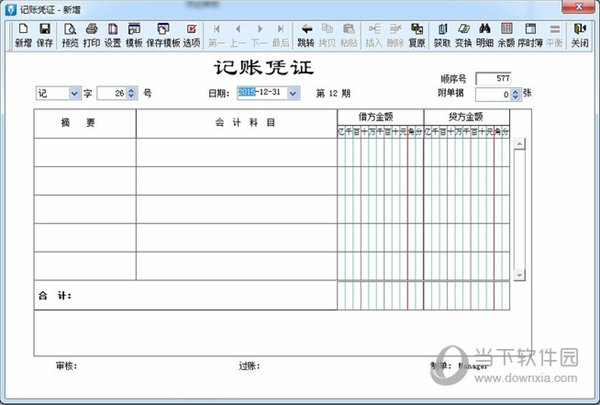Image resolution: width=600 pixels, height=405 pixels.
Task: Expand the 记 voucher type dropdown
Action: [74, 93]
